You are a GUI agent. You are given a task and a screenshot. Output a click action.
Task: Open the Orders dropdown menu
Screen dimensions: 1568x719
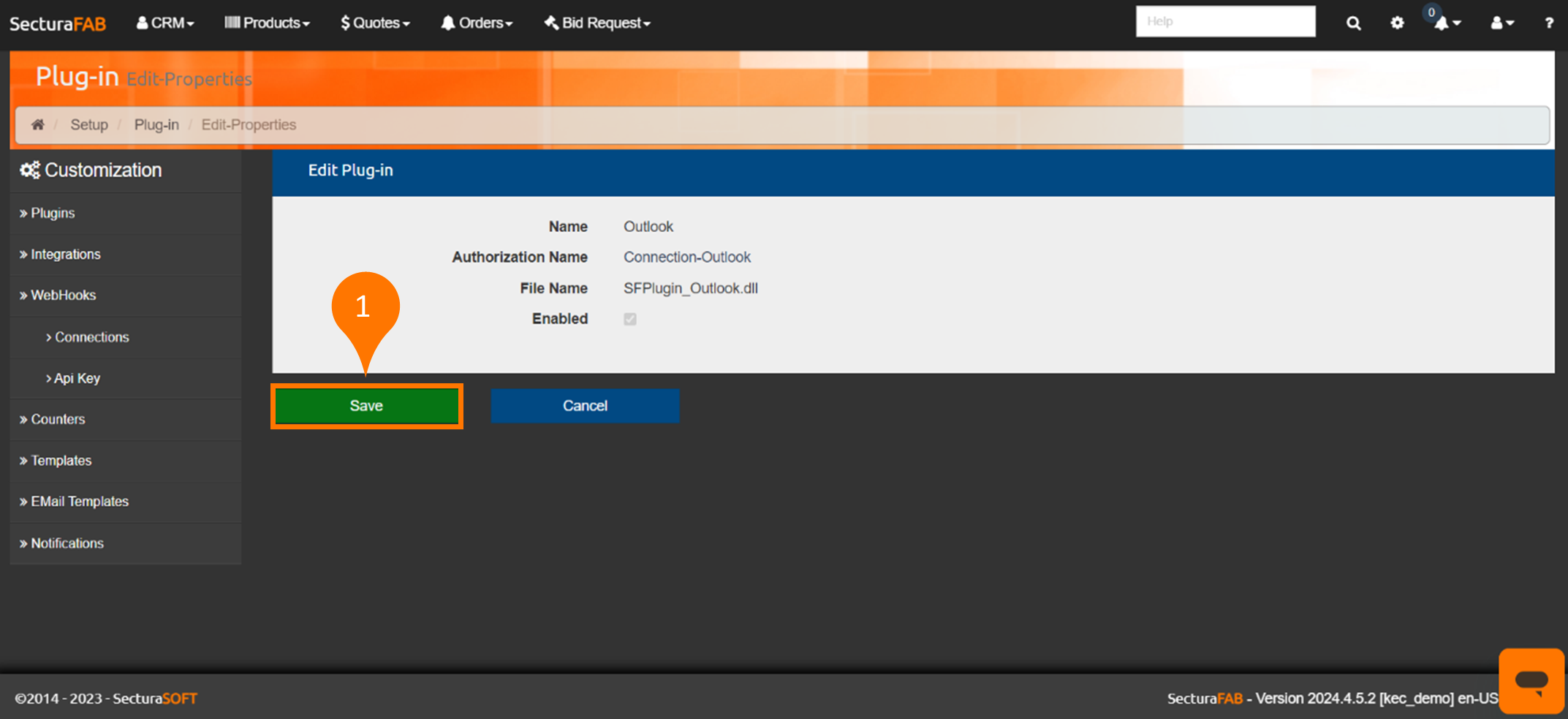point(477,23)
